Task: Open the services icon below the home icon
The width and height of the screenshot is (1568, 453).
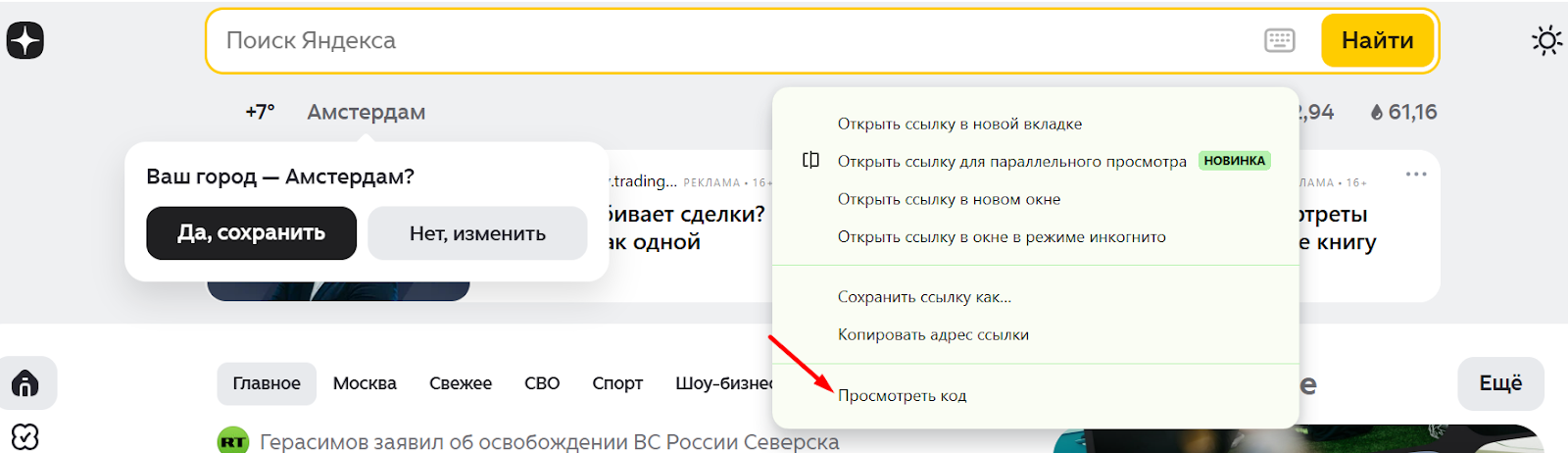Action: pos(25,437)
